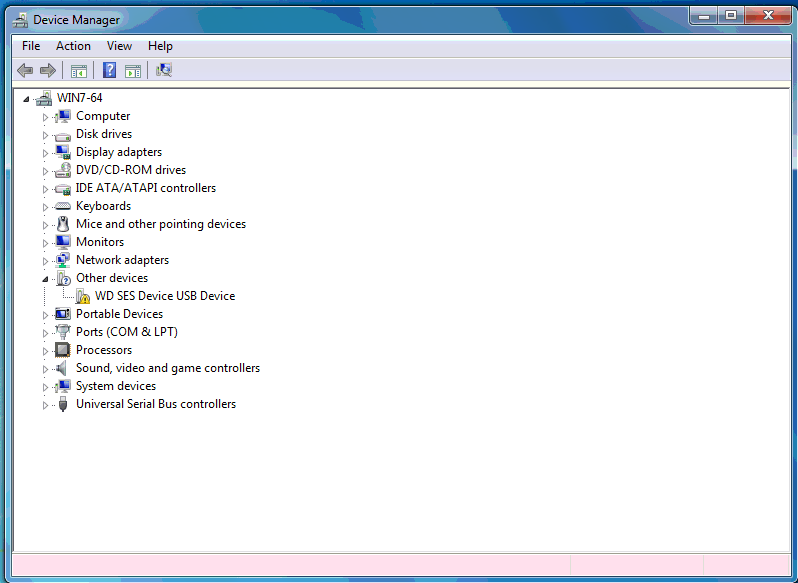Expand the DVD/CD-ROM drives node arrow
The width and height of the screenshot is (798, 583).
45,171
